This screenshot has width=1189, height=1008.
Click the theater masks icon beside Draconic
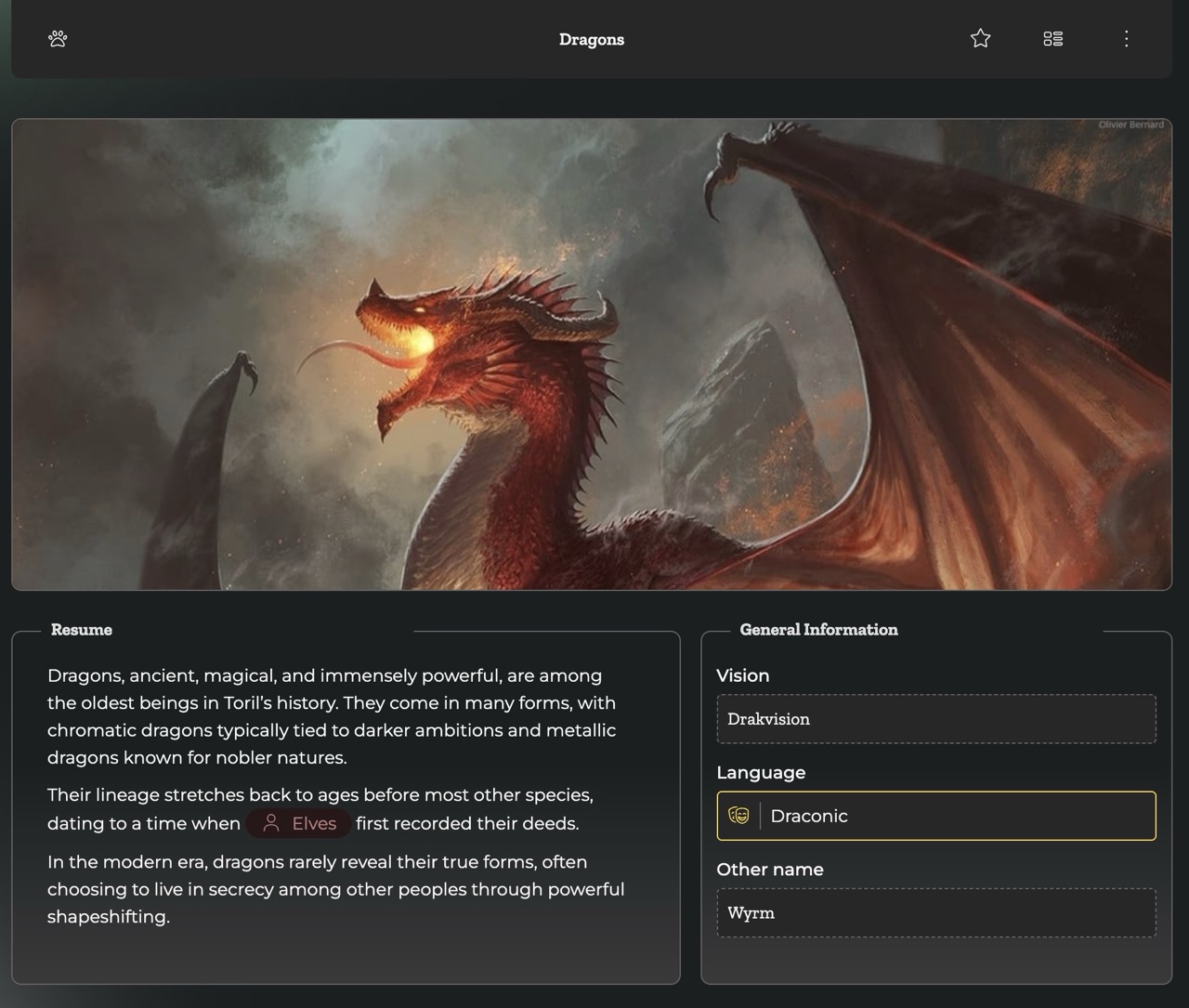click(x=738, y=816)
